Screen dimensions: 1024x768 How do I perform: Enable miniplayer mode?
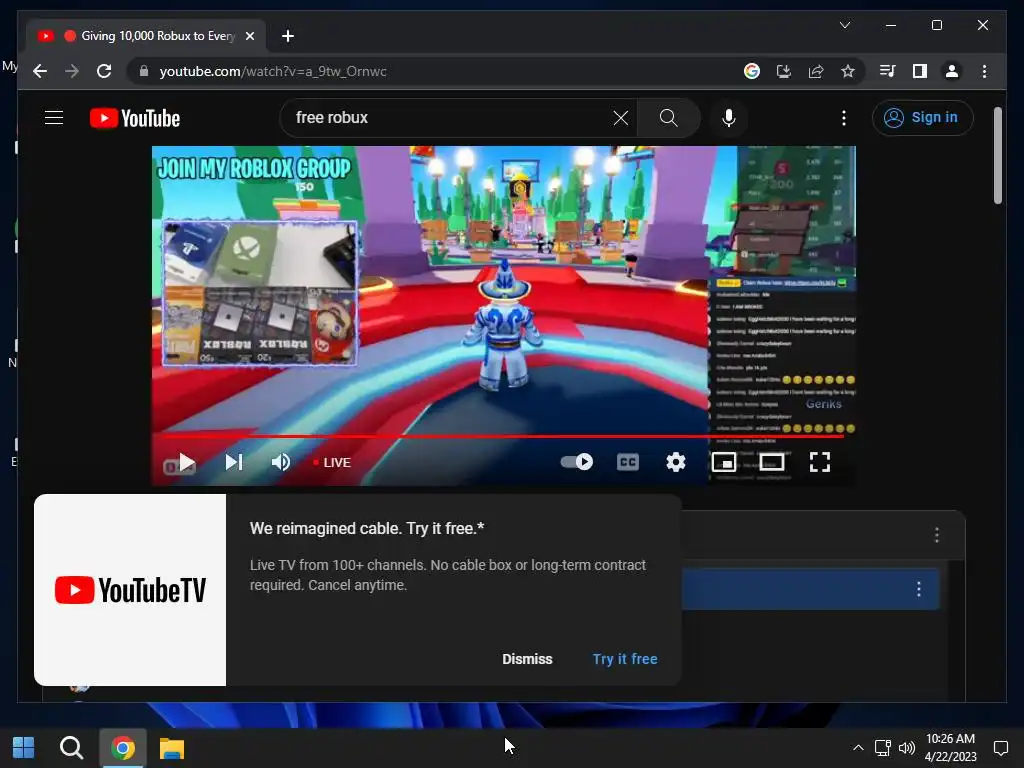pos(724,462)
